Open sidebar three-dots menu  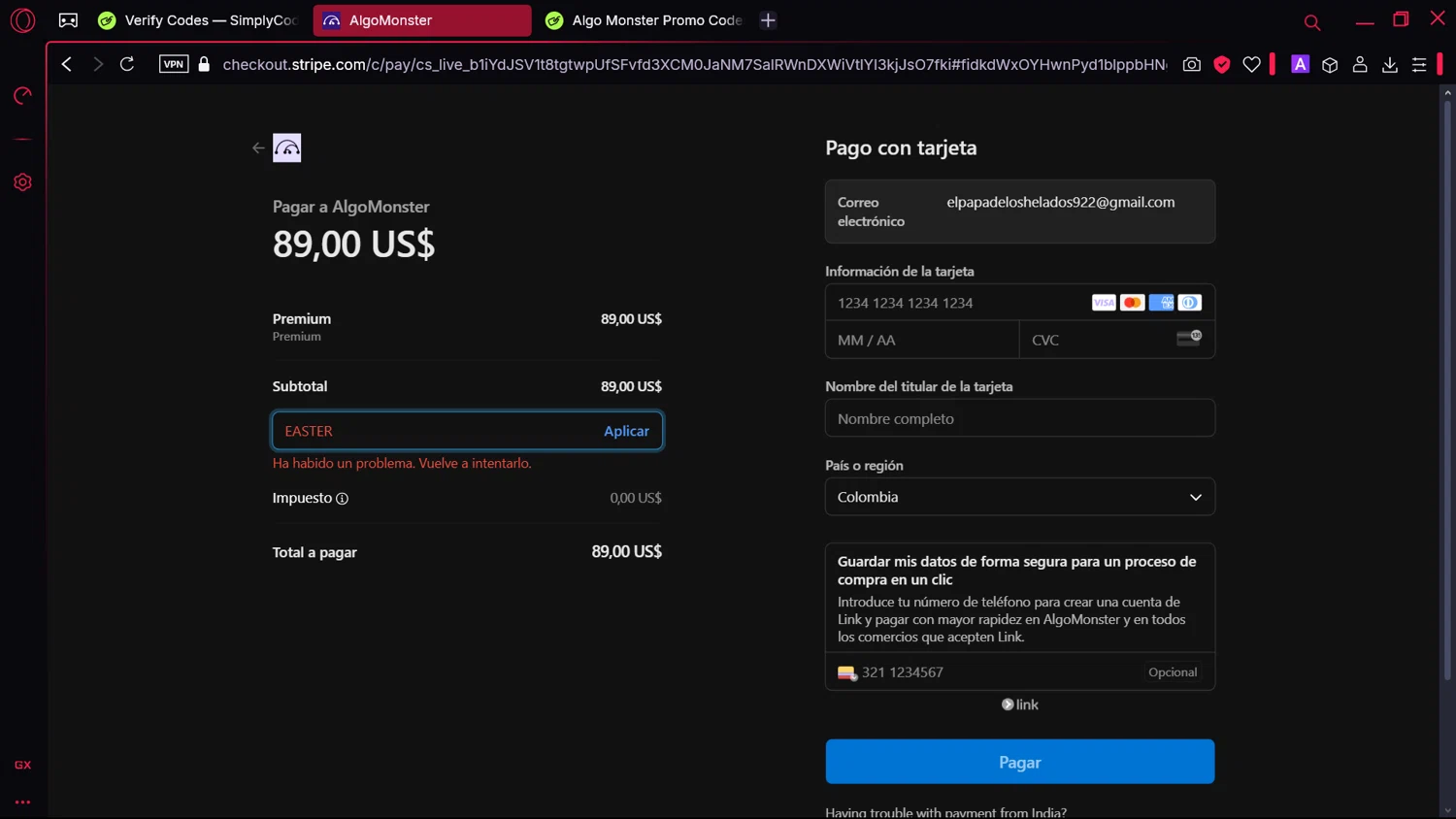pos(22,802)
